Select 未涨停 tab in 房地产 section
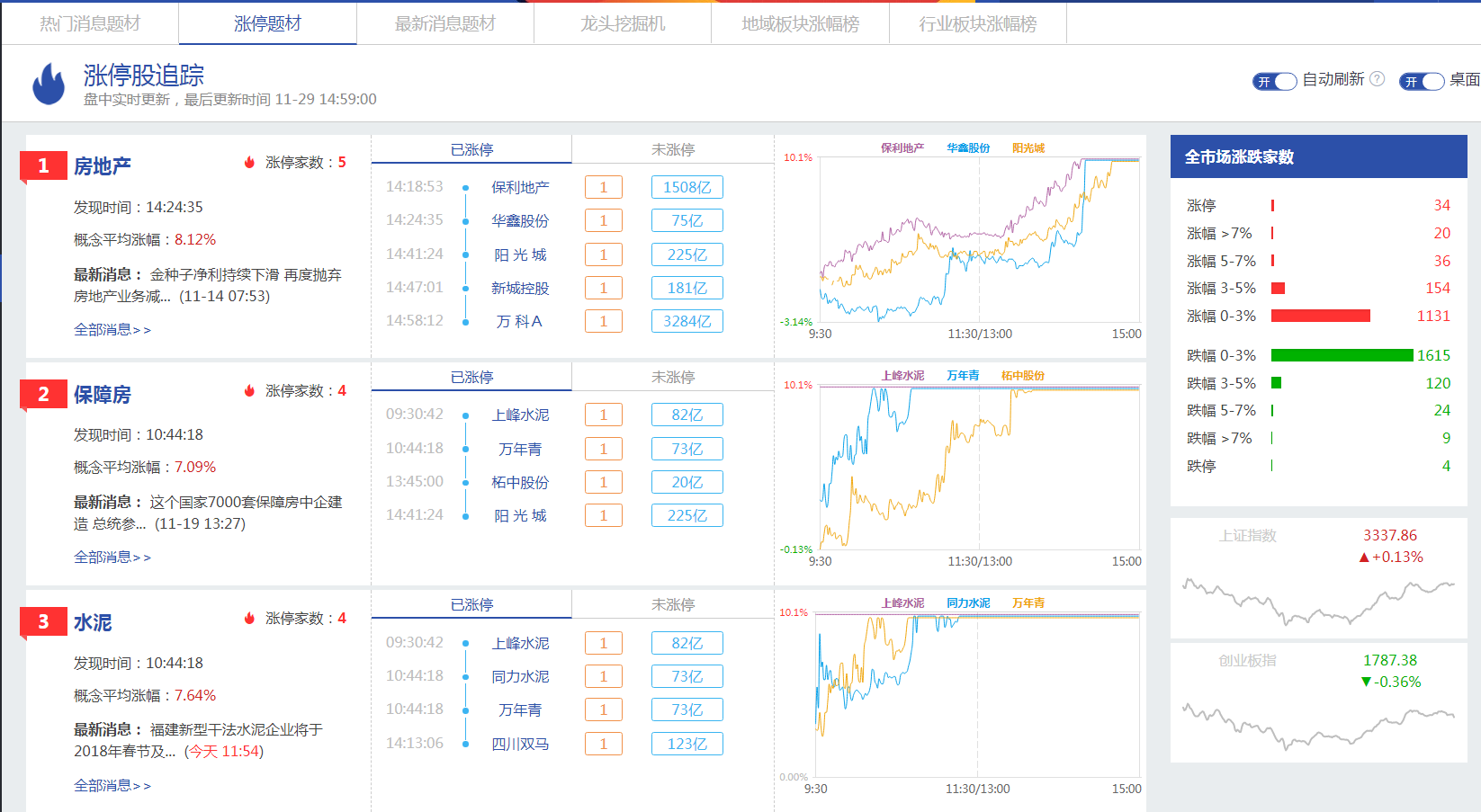 [672, 149]
